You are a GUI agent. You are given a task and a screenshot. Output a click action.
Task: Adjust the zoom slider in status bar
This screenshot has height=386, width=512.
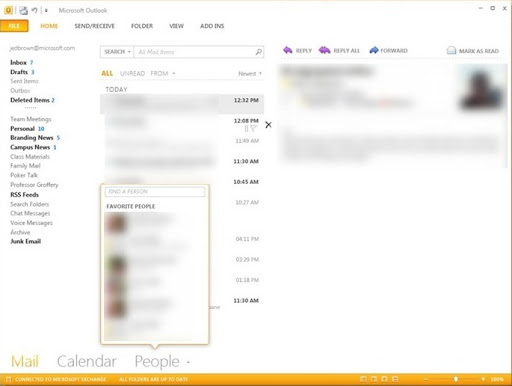click(x=456, y=379)
